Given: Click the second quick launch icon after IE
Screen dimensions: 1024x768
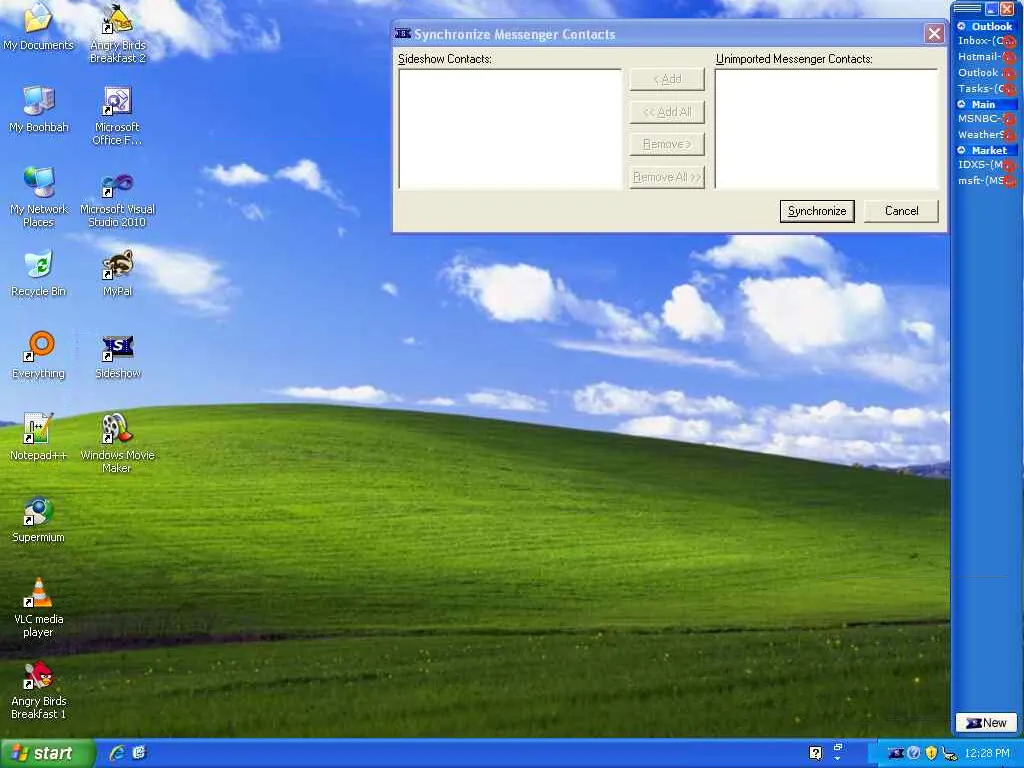Looking at the screenshot, I should pyautogui.click(x=139, y=752).
